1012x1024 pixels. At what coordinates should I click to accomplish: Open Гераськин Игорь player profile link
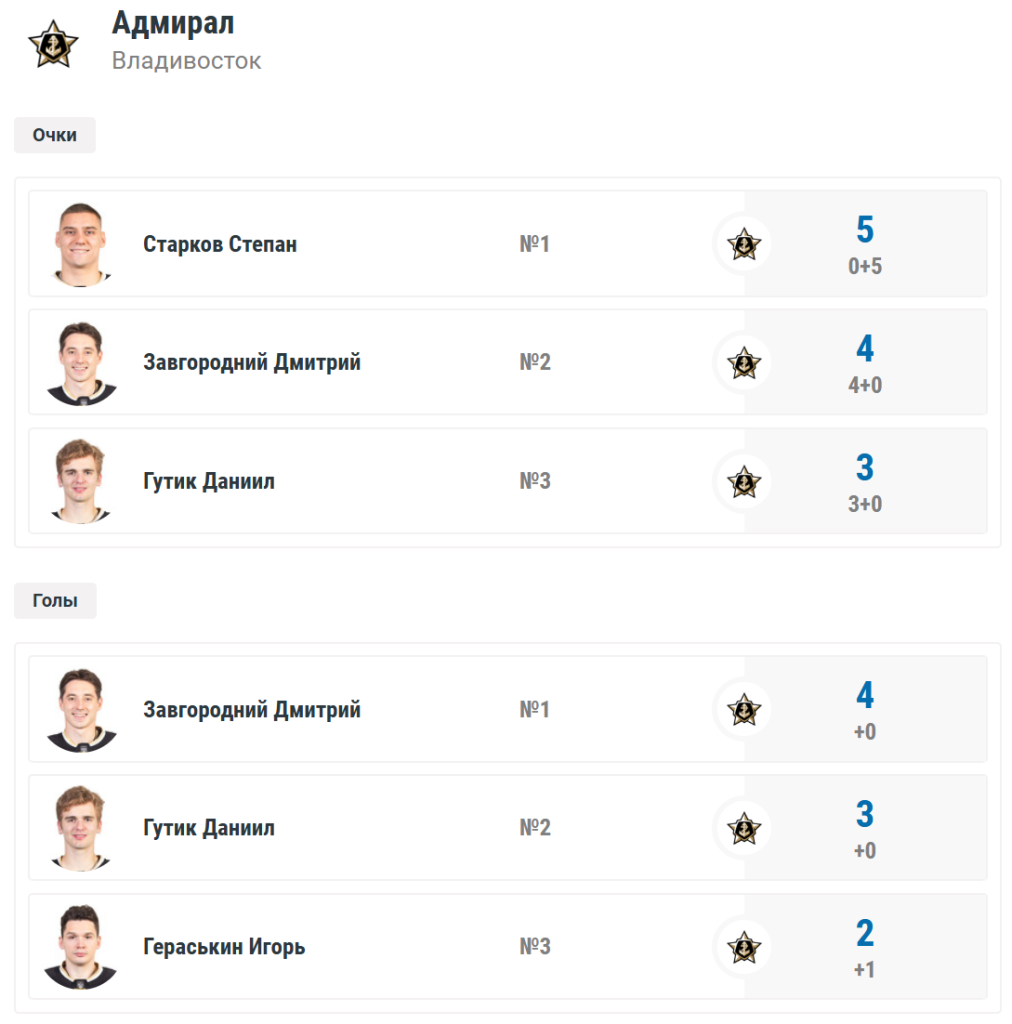pyautogui.click(x=224, y=947)
